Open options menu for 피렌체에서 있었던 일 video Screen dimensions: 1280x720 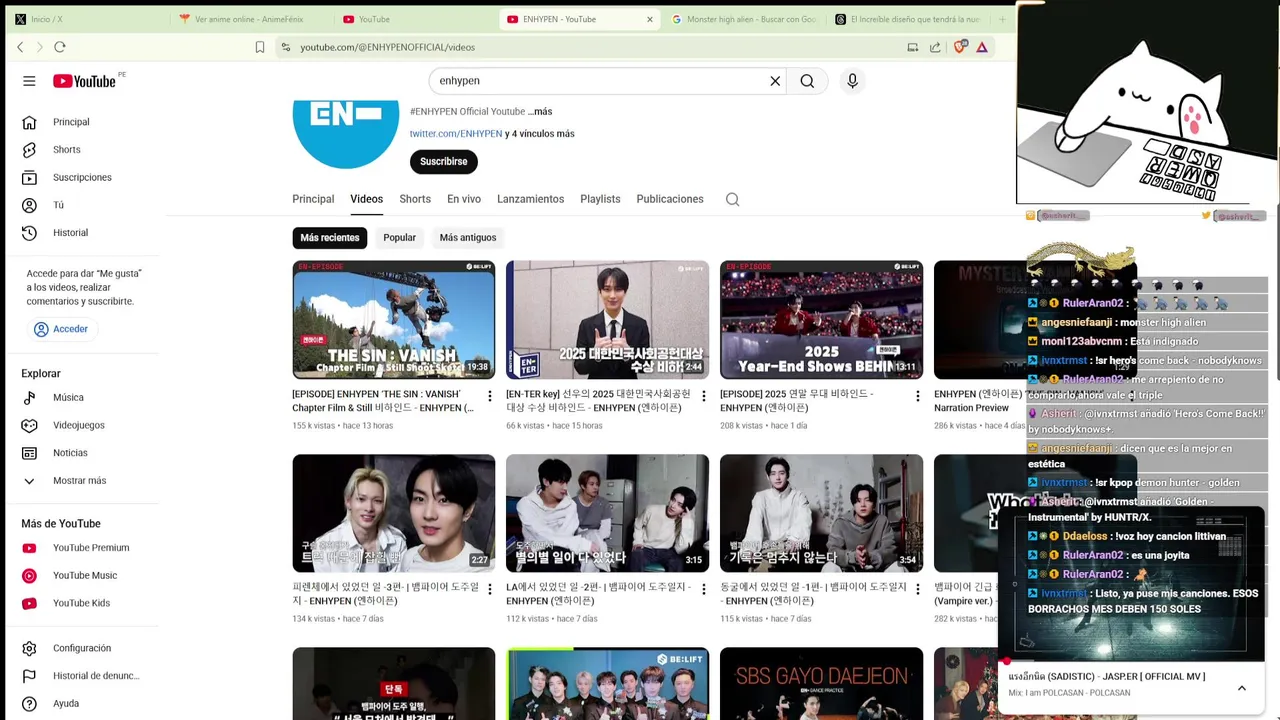pos(489,590)
